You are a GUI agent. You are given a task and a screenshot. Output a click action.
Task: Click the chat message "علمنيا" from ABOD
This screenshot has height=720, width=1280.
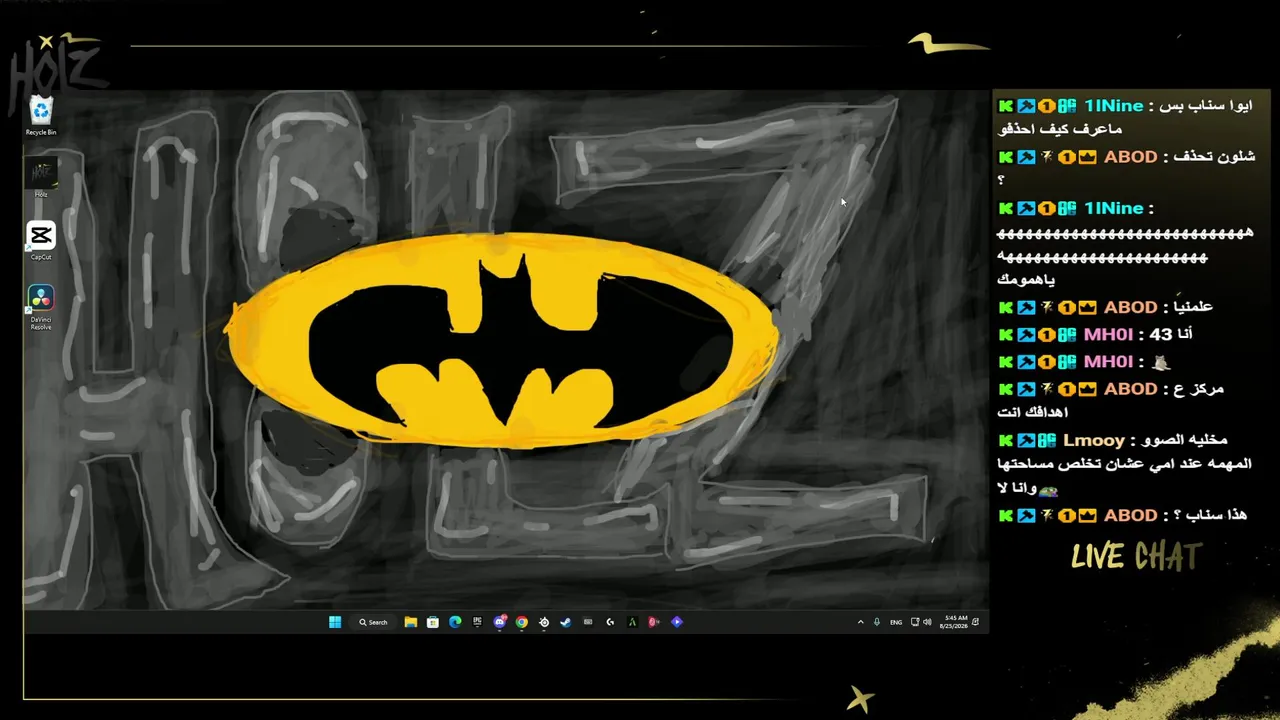coord(1191,307)
